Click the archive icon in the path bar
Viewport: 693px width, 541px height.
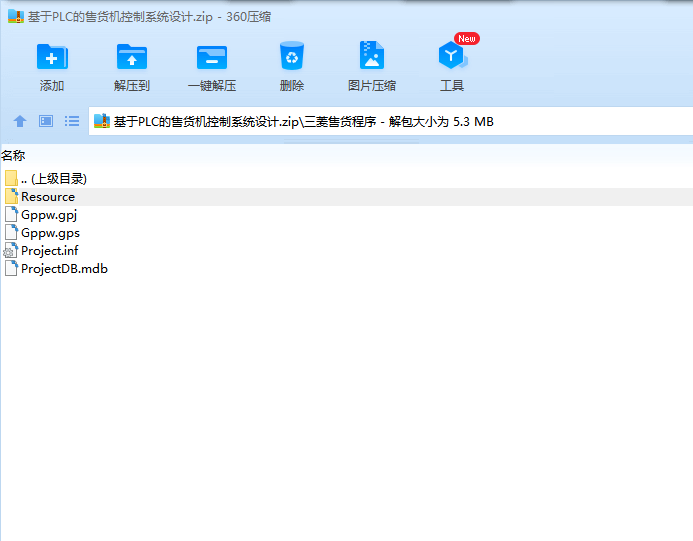click(102, 121)
